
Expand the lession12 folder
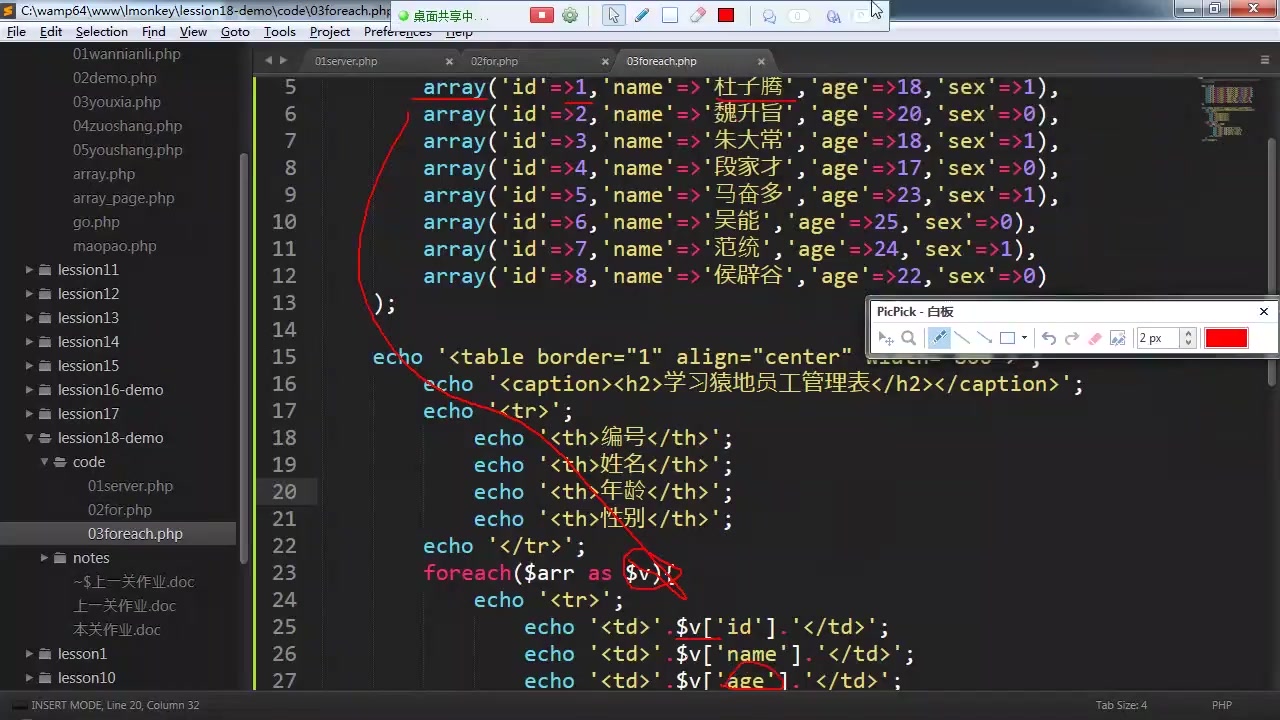pyautogui.click(x=30, y=294)
